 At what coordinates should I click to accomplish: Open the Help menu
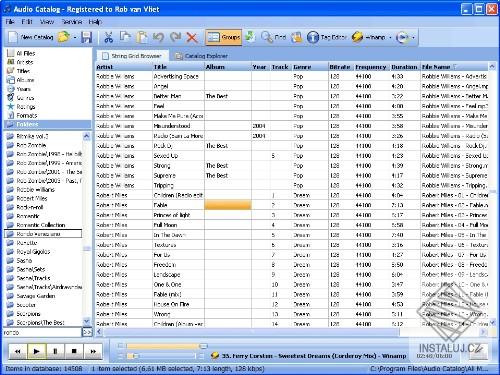click(95, 22)
